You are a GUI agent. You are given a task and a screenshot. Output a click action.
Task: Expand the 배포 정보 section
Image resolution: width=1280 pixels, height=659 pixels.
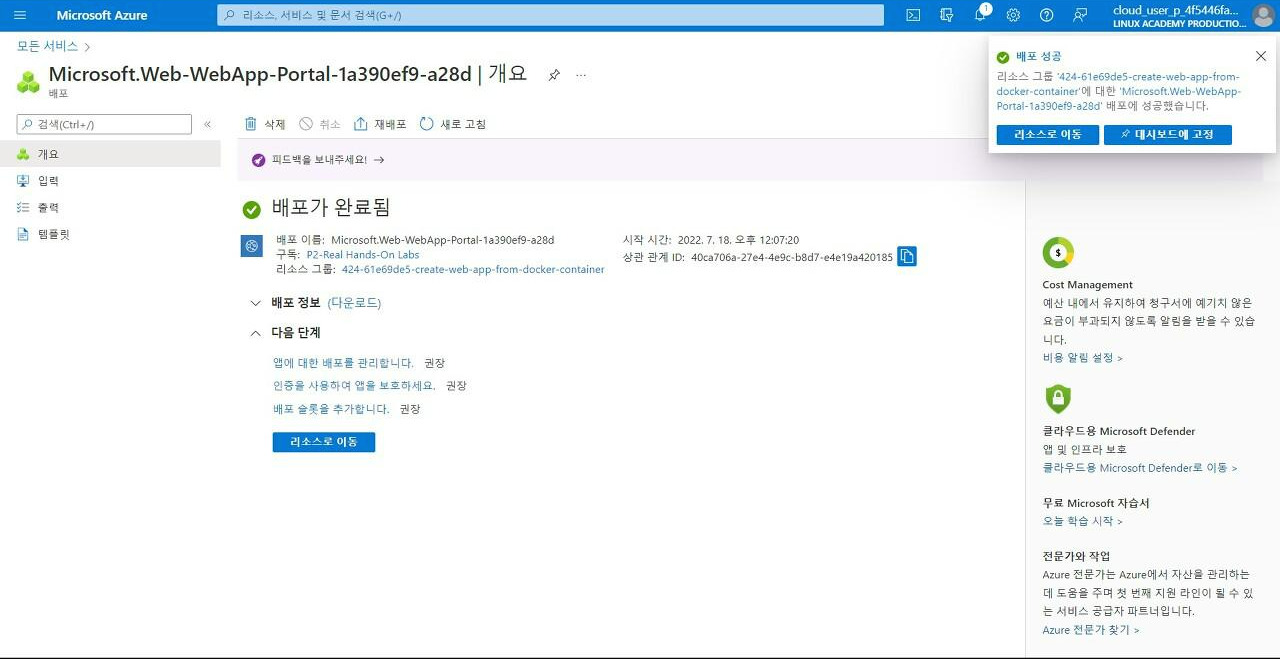pos(255,303)
